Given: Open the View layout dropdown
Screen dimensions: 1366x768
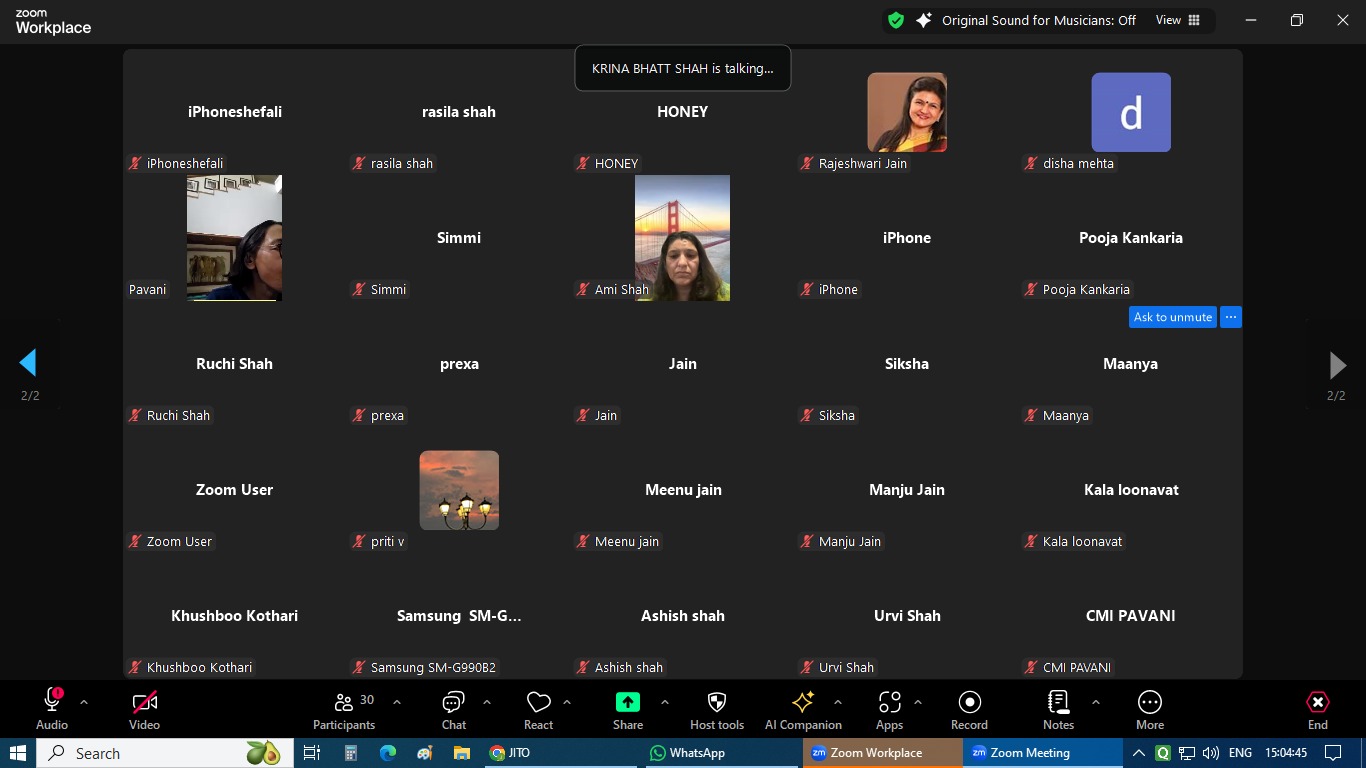Looking at the screenshot, I should tap(1178, 20).
